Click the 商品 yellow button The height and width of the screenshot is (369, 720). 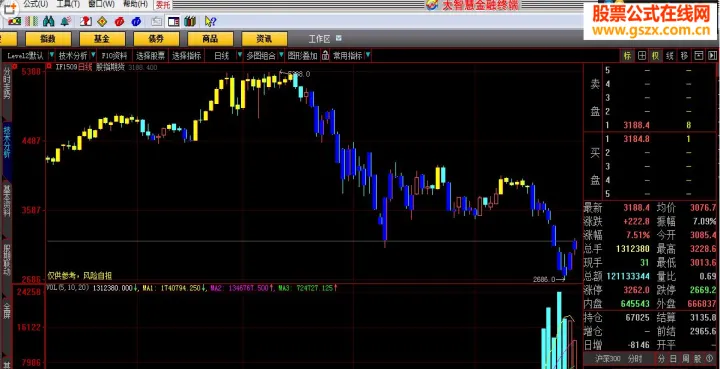(210, 39)
